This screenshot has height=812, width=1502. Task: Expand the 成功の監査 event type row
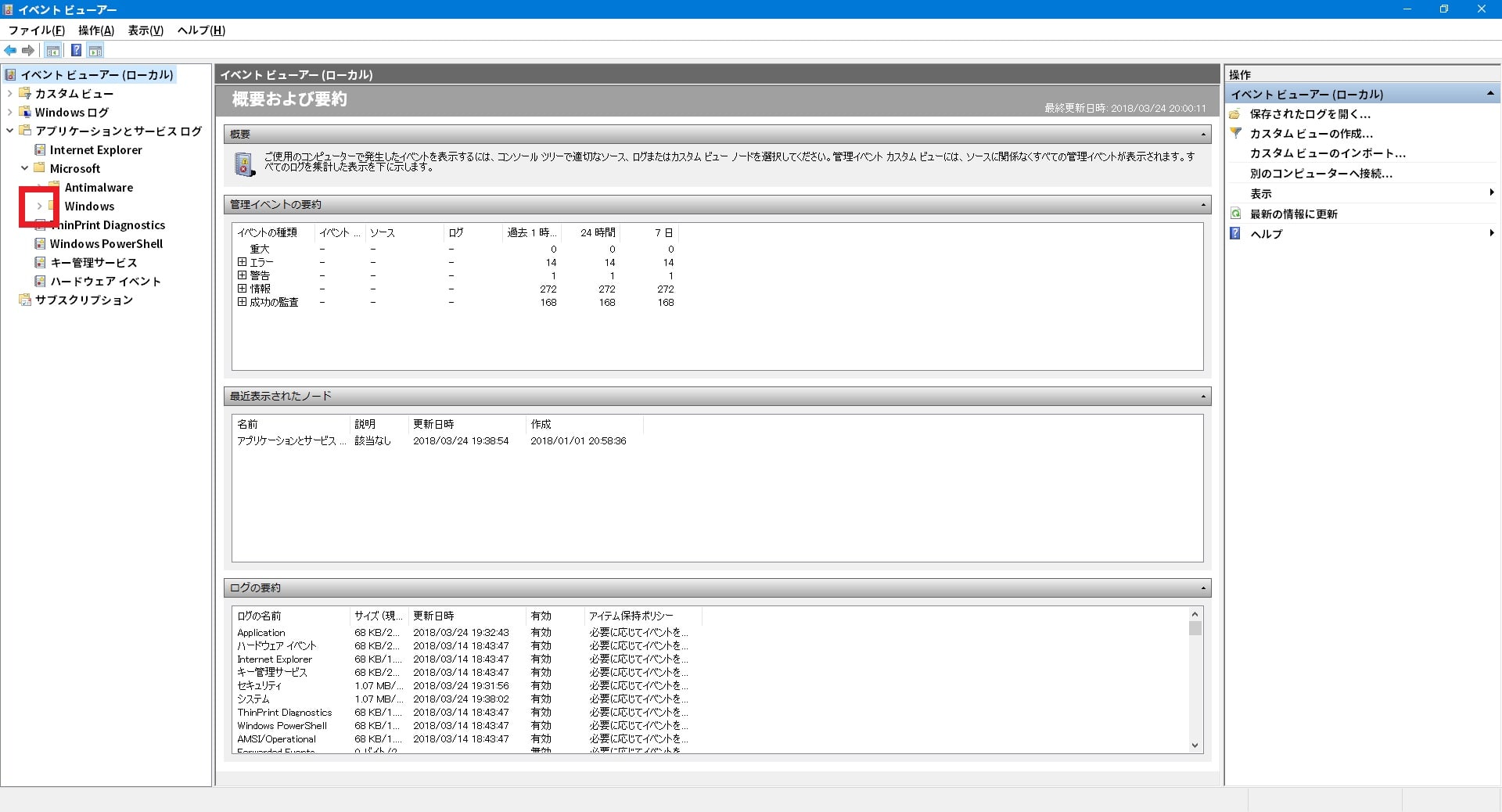coord(242,302)
